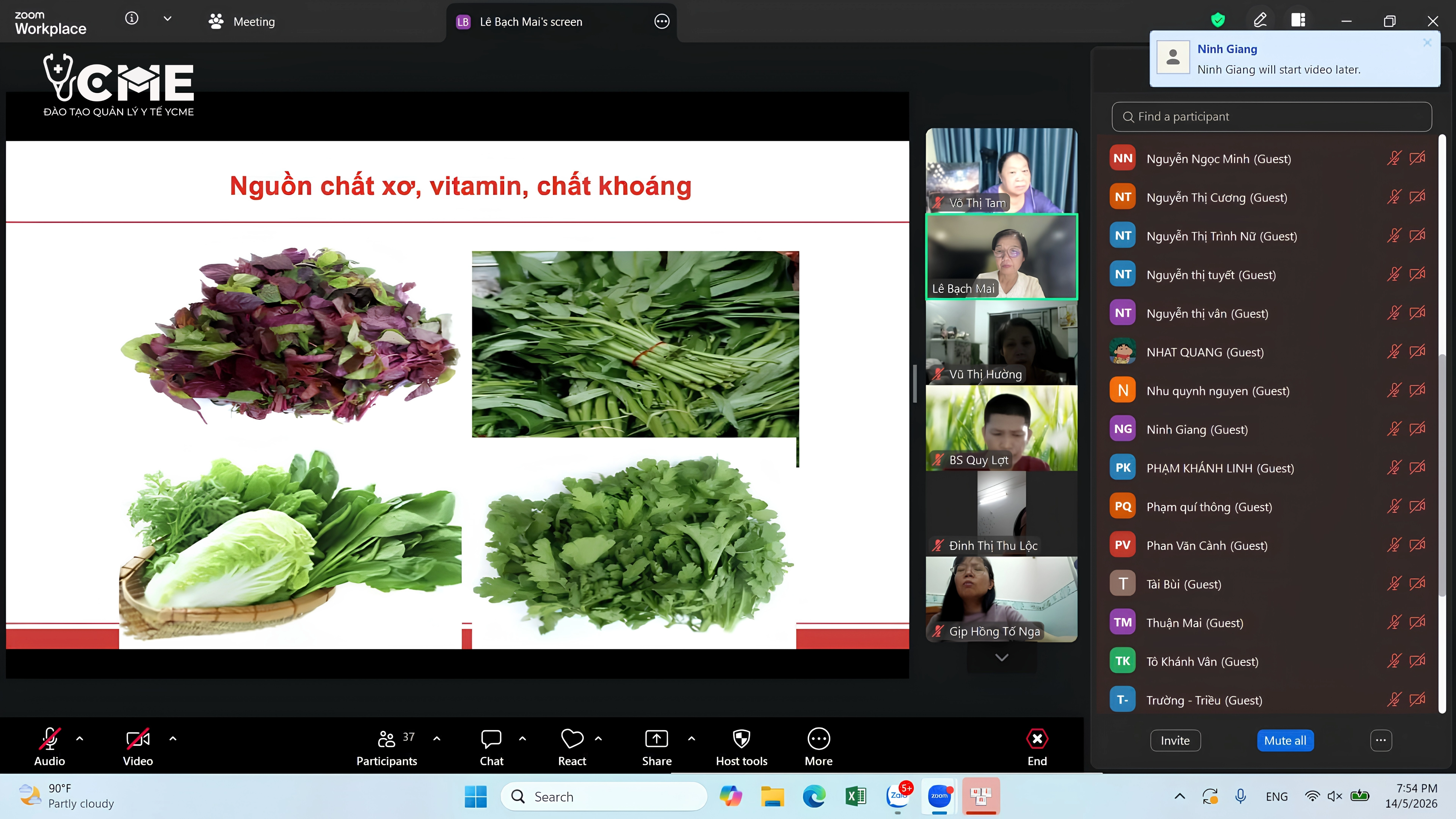Viewport: 1456px width, 819px height.
Task: Unmute Ninh Giang's microphone in participant list
Action: coord(1394,430)
